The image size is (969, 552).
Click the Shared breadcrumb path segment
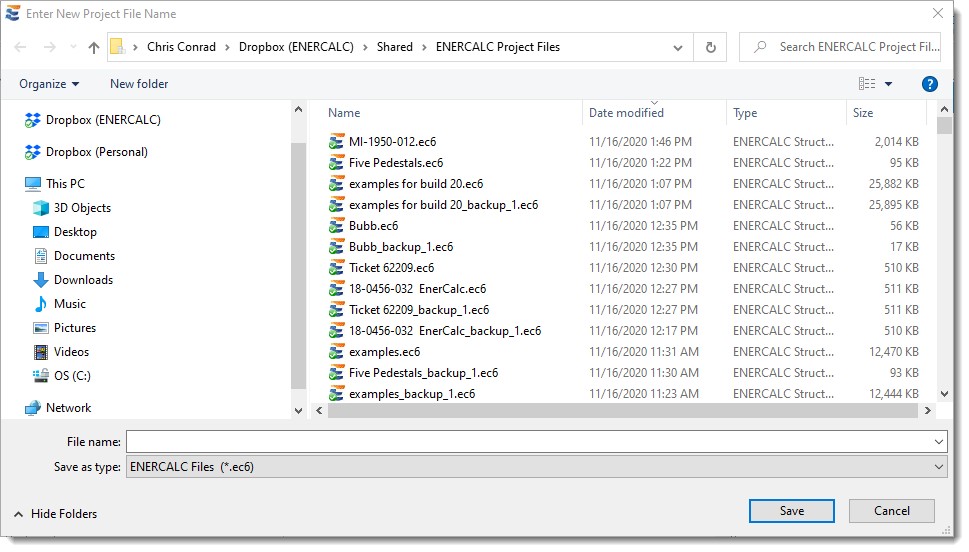[x=394, y=47]
